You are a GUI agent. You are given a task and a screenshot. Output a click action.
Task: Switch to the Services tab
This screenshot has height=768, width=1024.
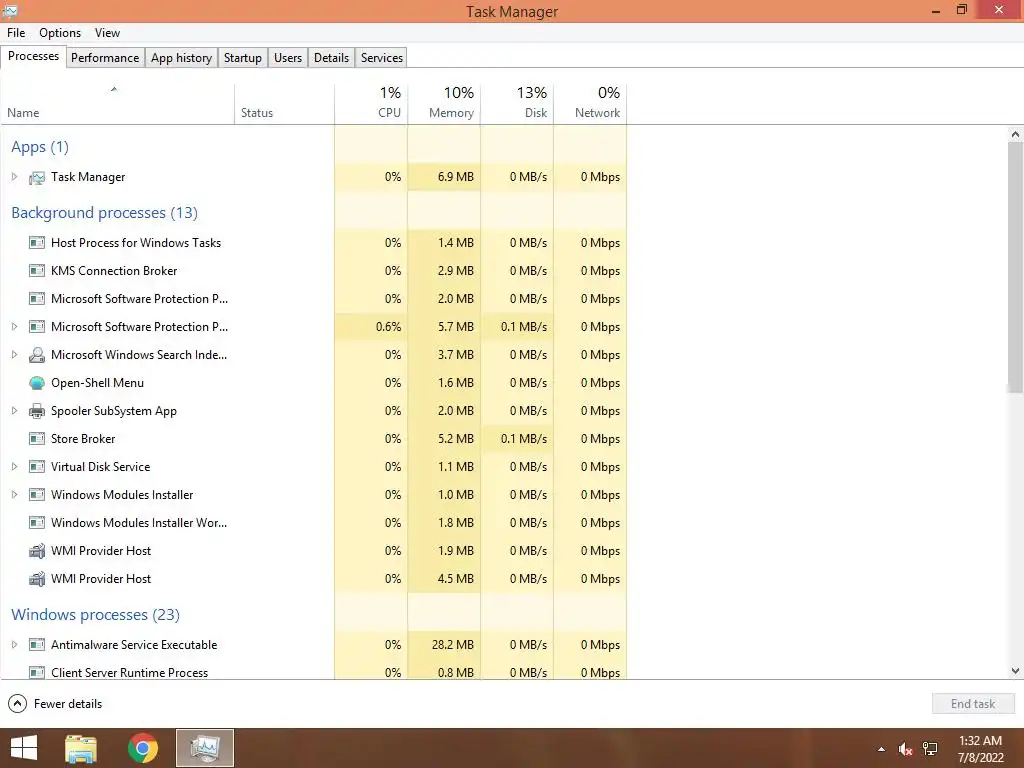click(382, 57)
